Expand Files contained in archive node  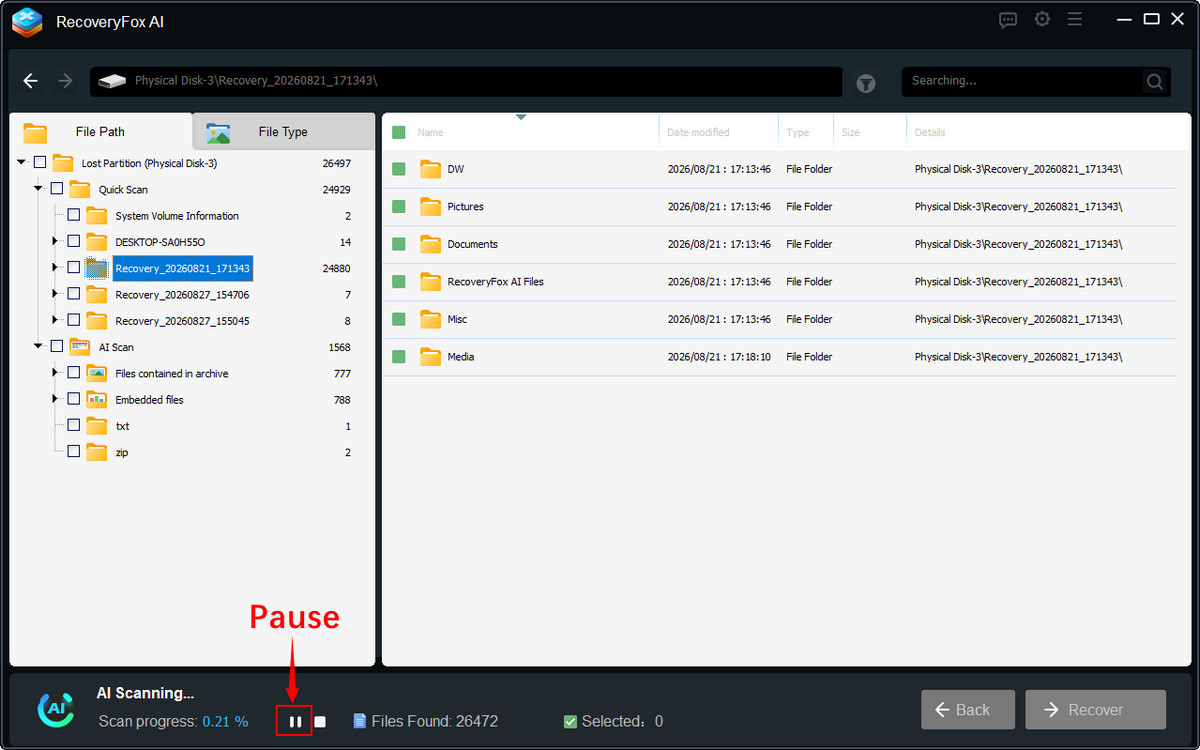point(55,373)
